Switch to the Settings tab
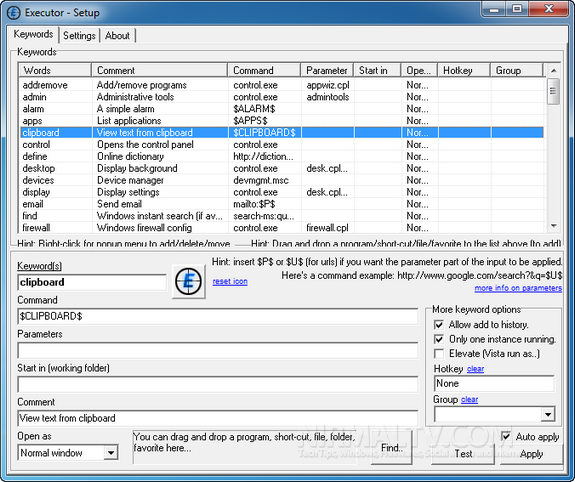The height and width of the screenshot is (482, 575). [79, 36]
